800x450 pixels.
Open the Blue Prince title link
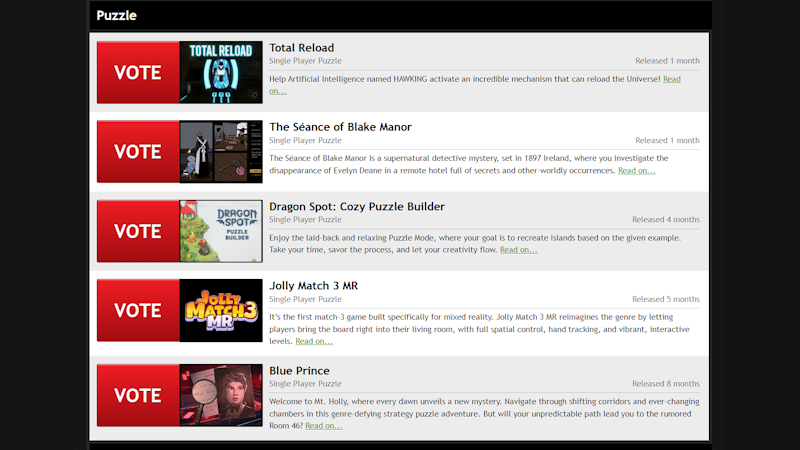299,370
